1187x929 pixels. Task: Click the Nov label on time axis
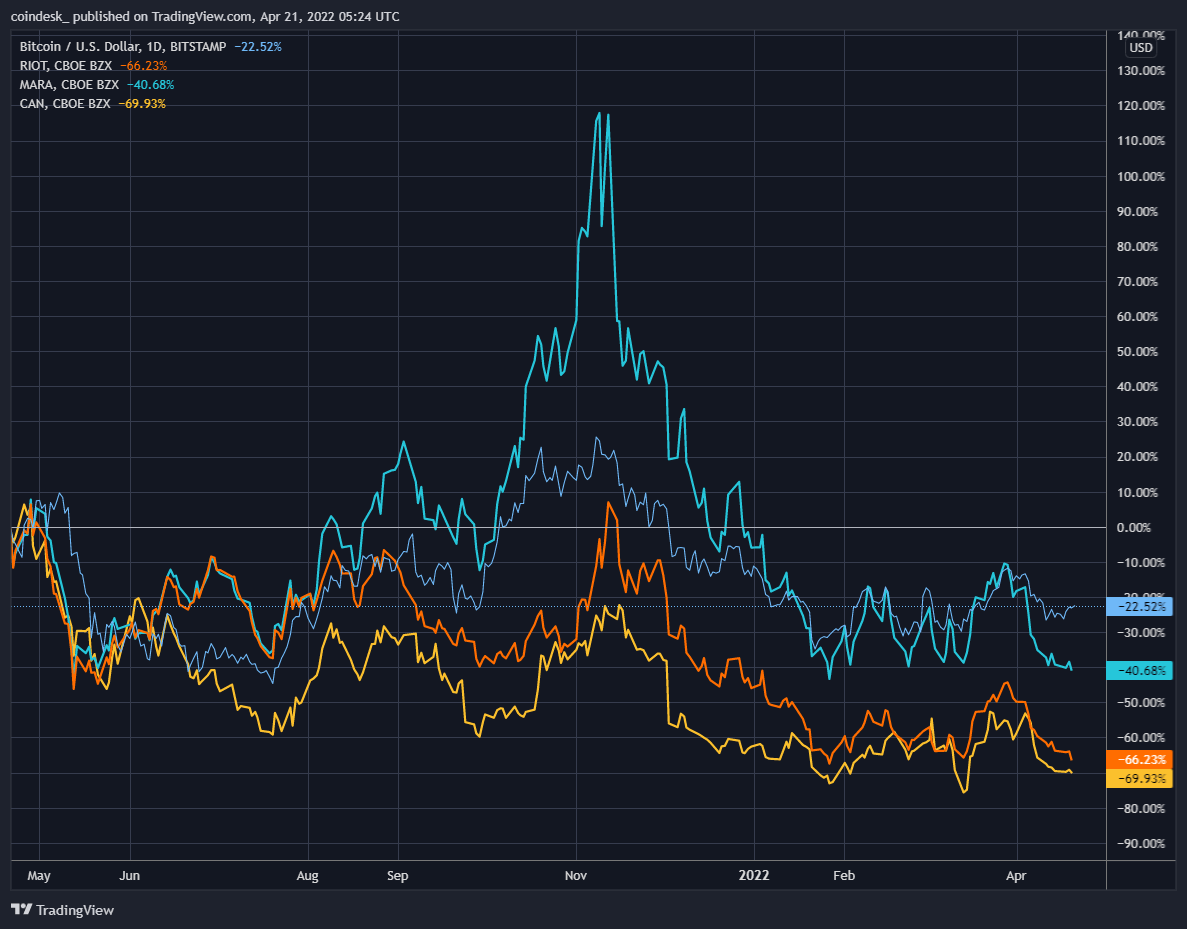[576, 875]
